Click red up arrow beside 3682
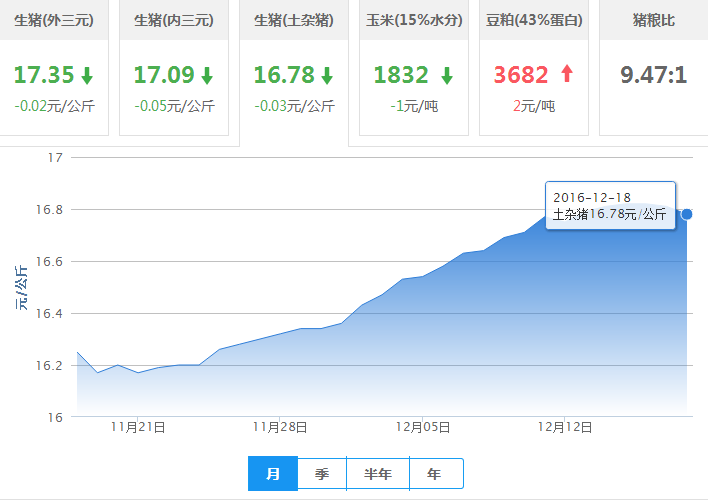 point(567,74)
